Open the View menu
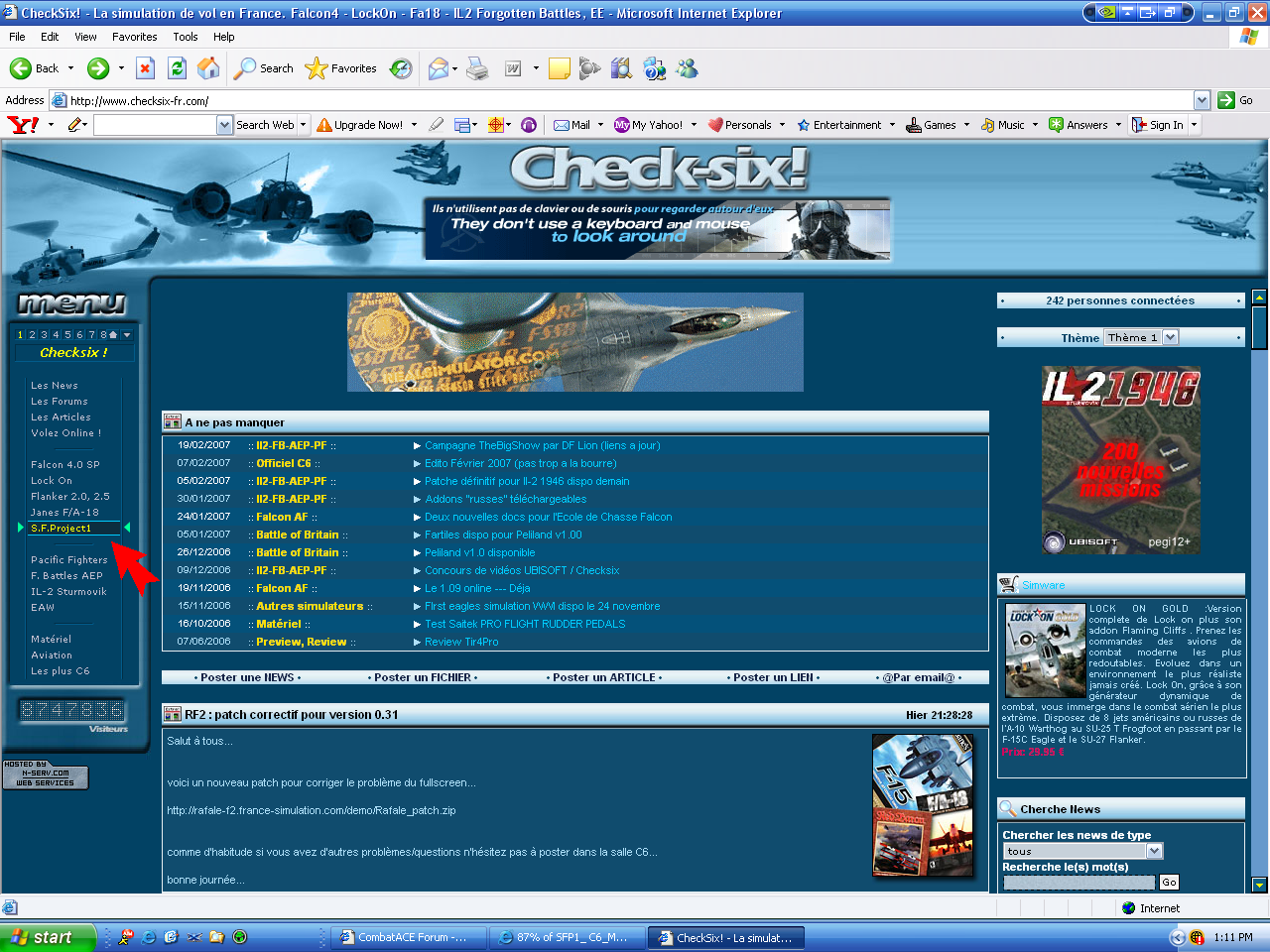 pos(85,37)
